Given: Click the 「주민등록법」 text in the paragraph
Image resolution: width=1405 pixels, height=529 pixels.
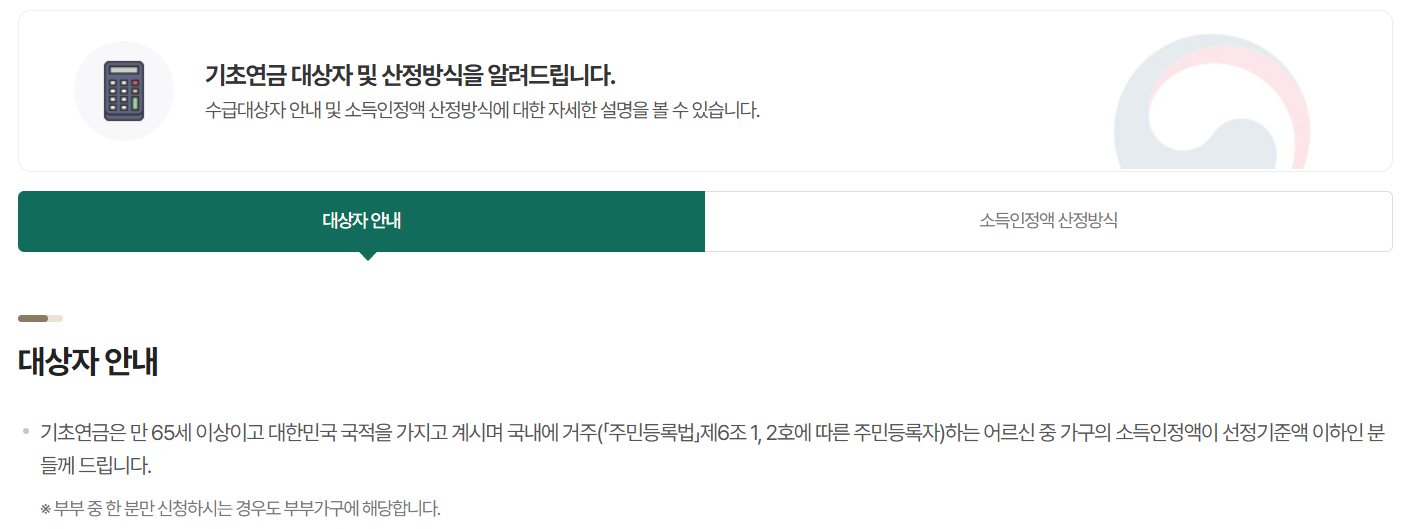Looking at the screenshot, I should 653,433.
